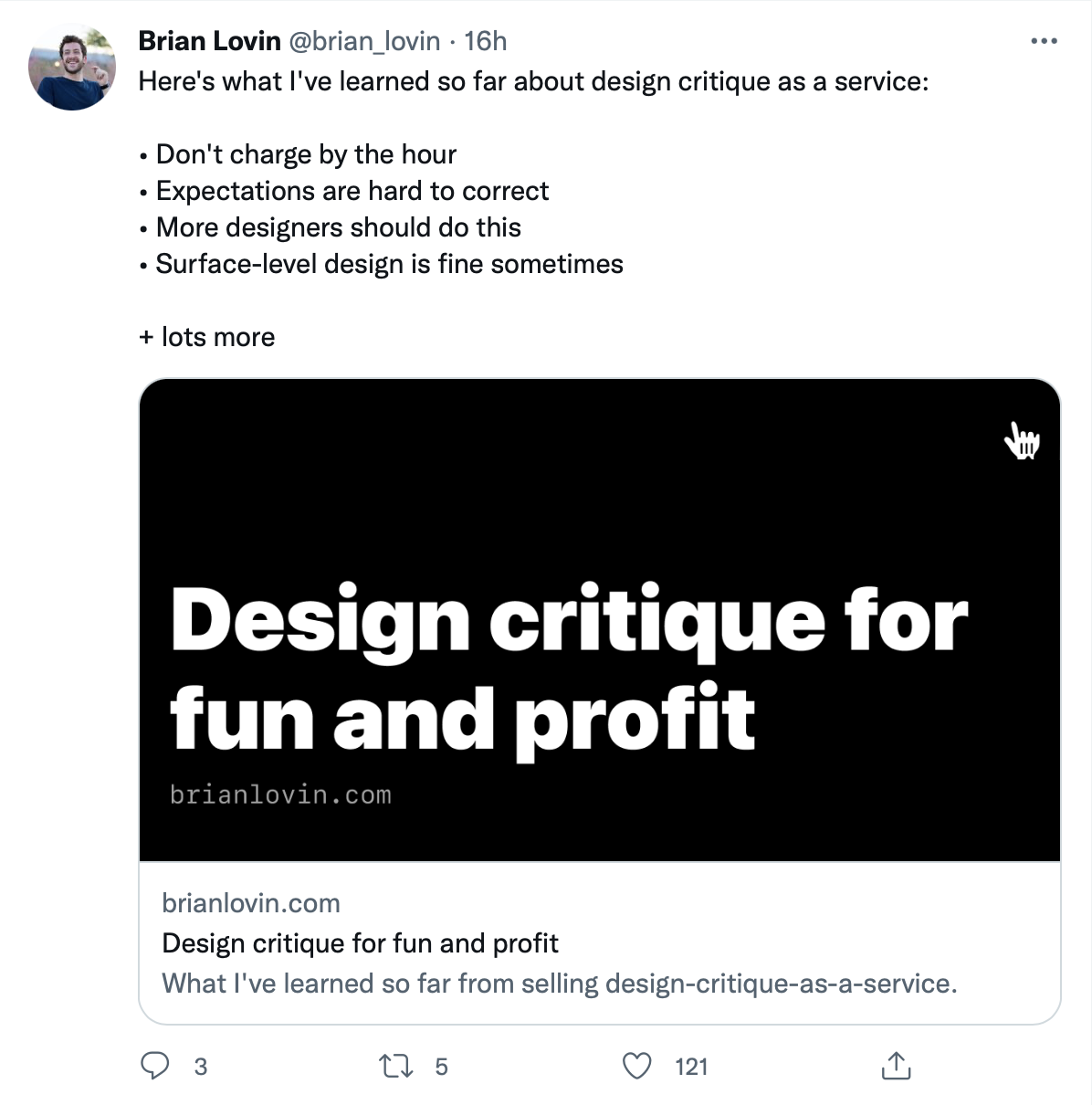
Task: Open Brian Lovin's profile page
Action: (210, 40)
